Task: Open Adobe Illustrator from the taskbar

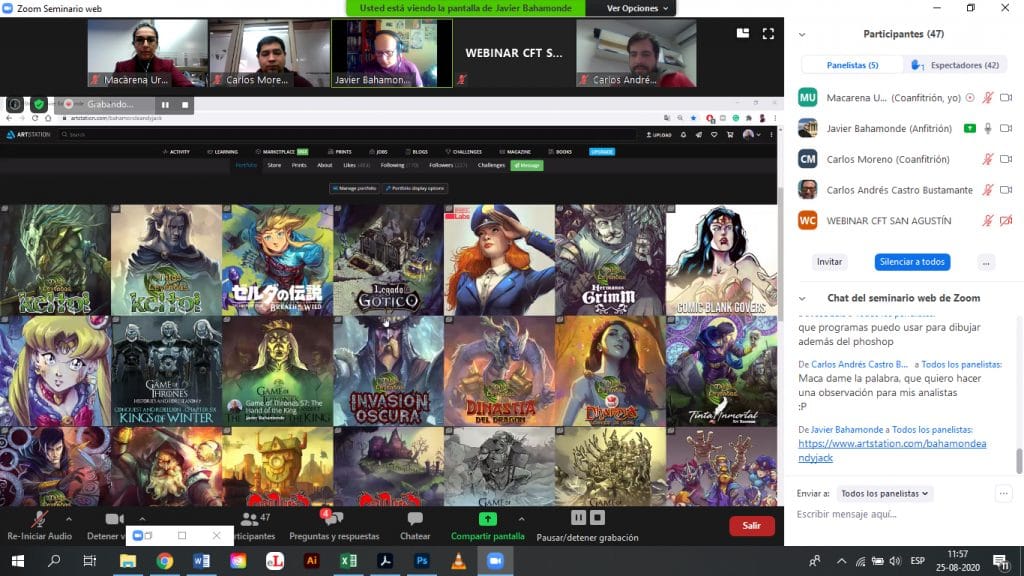Action: click(312, 561)
